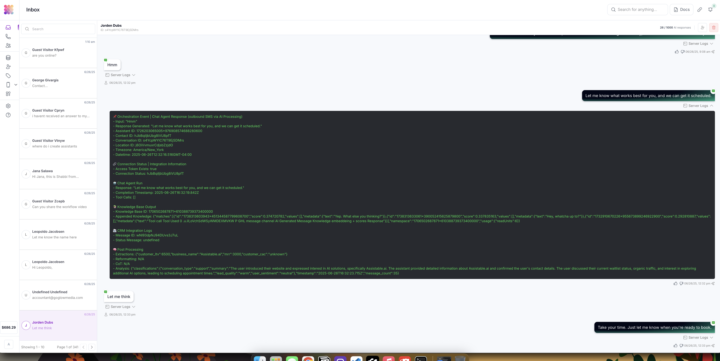Click the 'Let me think' incoming message bubble
The image size is (720, 361).
tap(118, 297)
